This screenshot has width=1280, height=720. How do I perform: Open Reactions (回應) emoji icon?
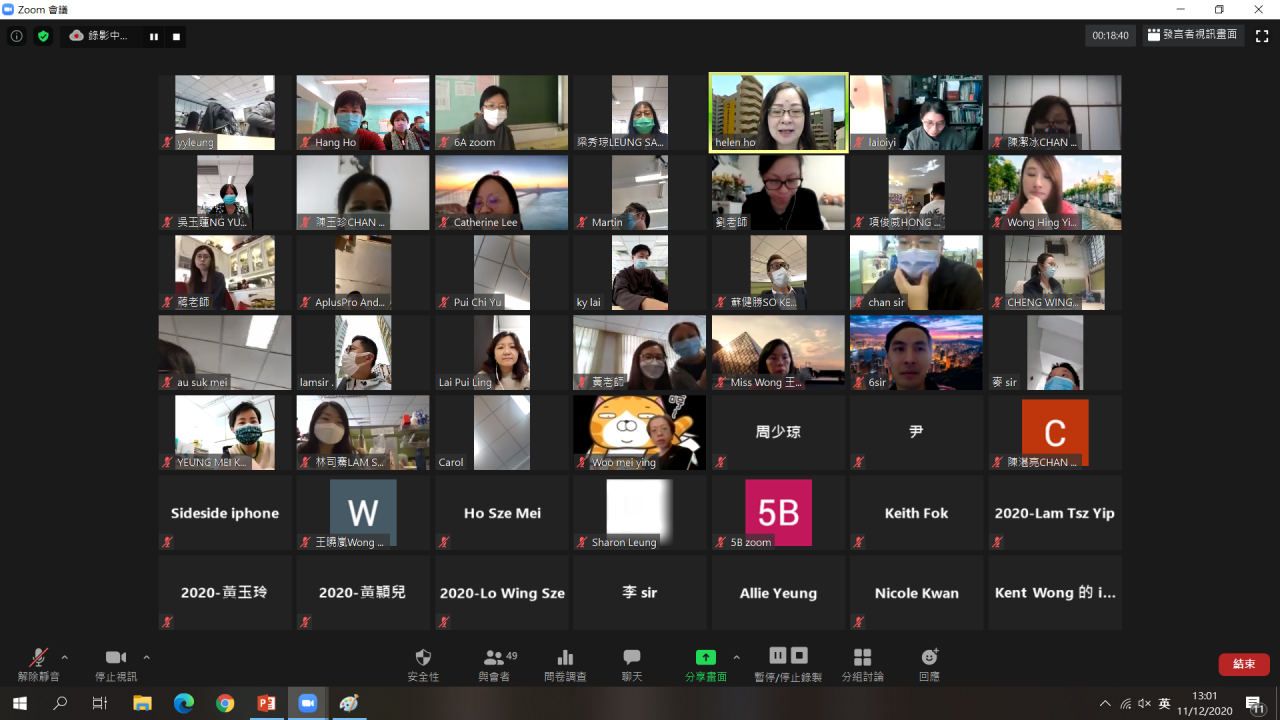pos(929,658)
